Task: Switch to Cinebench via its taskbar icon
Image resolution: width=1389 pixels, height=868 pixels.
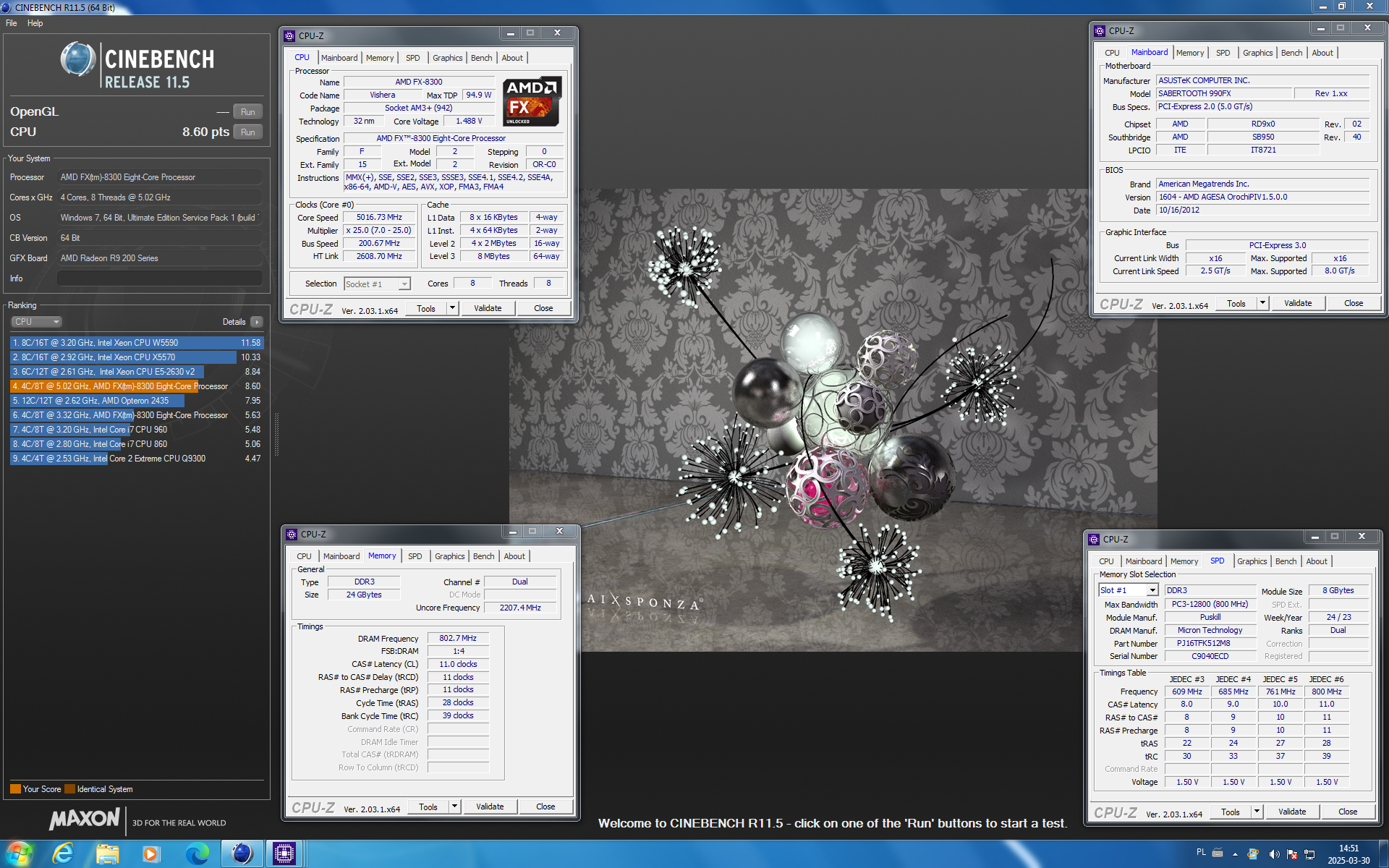Action: (242, 854)
